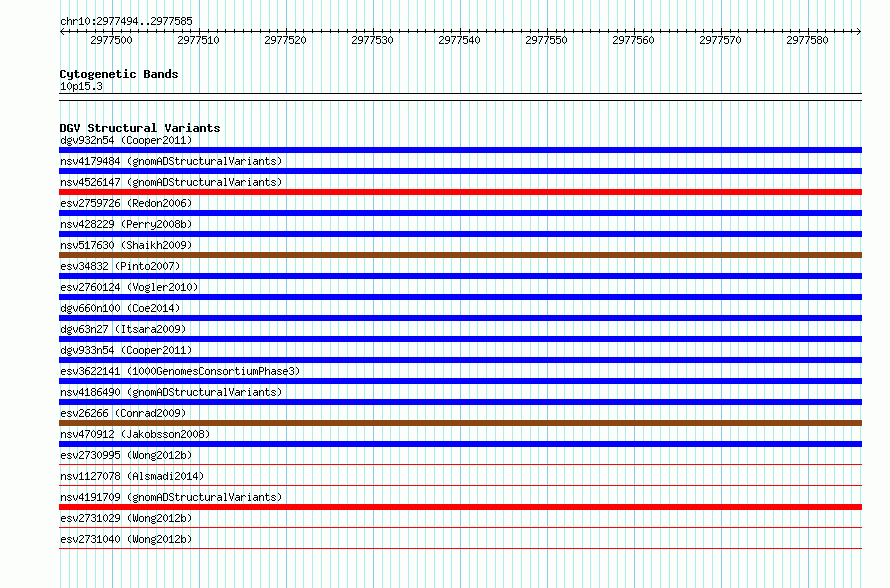Click the blue bar under nsv4179484
Image resolution: width=890 pixels, height=588 pixels.
[x=460, y=171]
